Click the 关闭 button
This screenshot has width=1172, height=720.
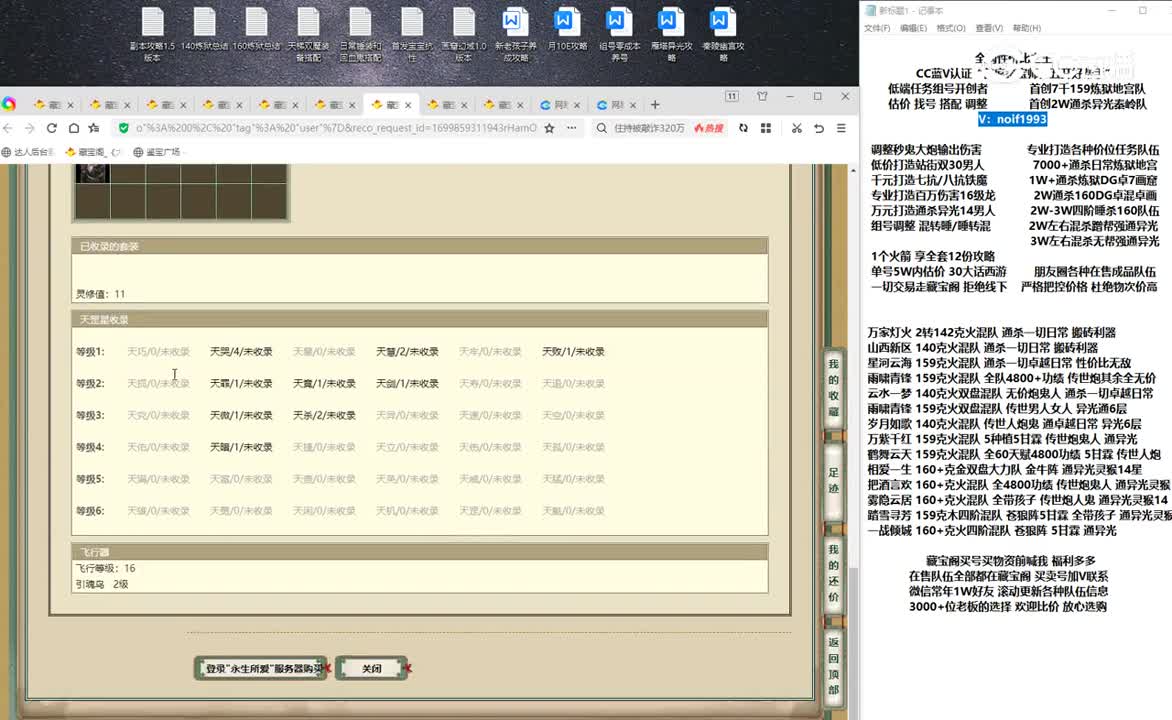point(371,668)
